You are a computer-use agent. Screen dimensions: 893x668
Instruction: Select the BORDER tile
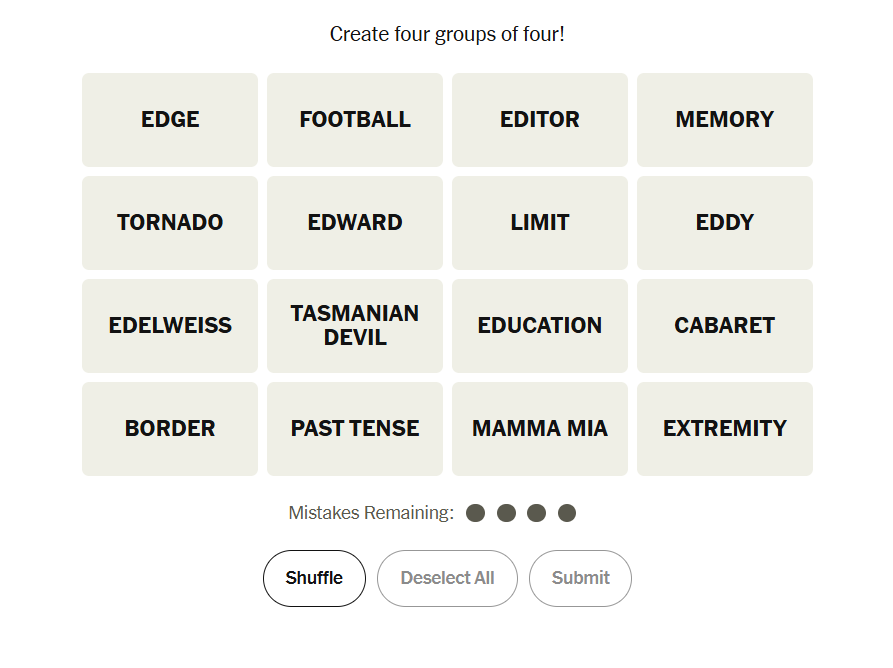pyautogui.click(x=170, y=429)
